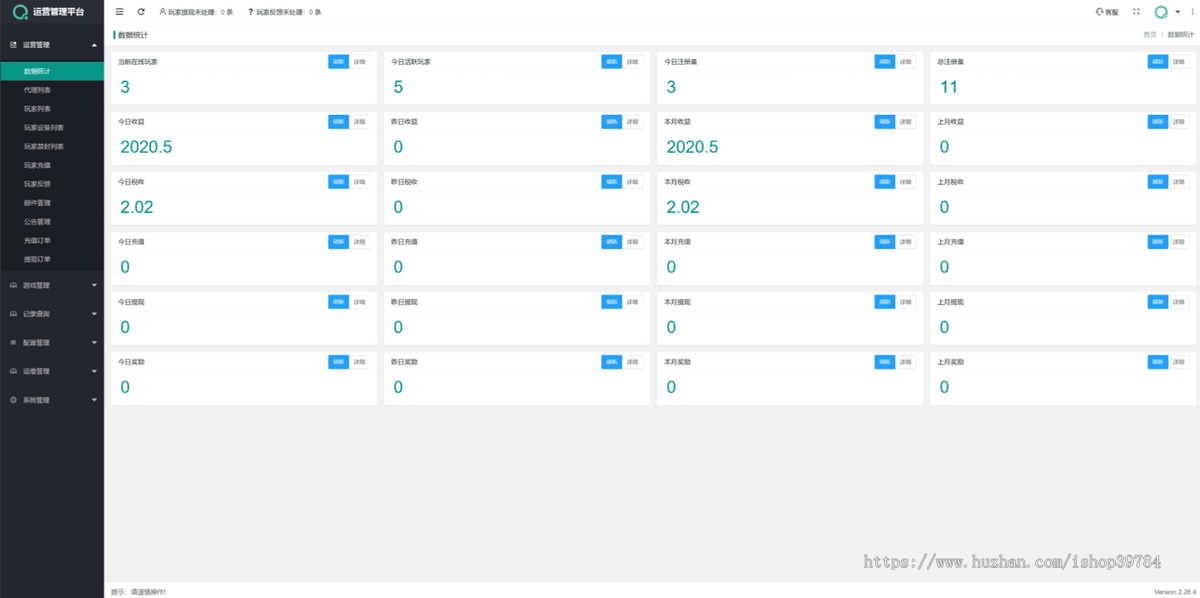The width and height of the screenshot is (1200, 598).
Task: Select 数据统计 in the sidebar menu
Action: click(x=52, y=71)
